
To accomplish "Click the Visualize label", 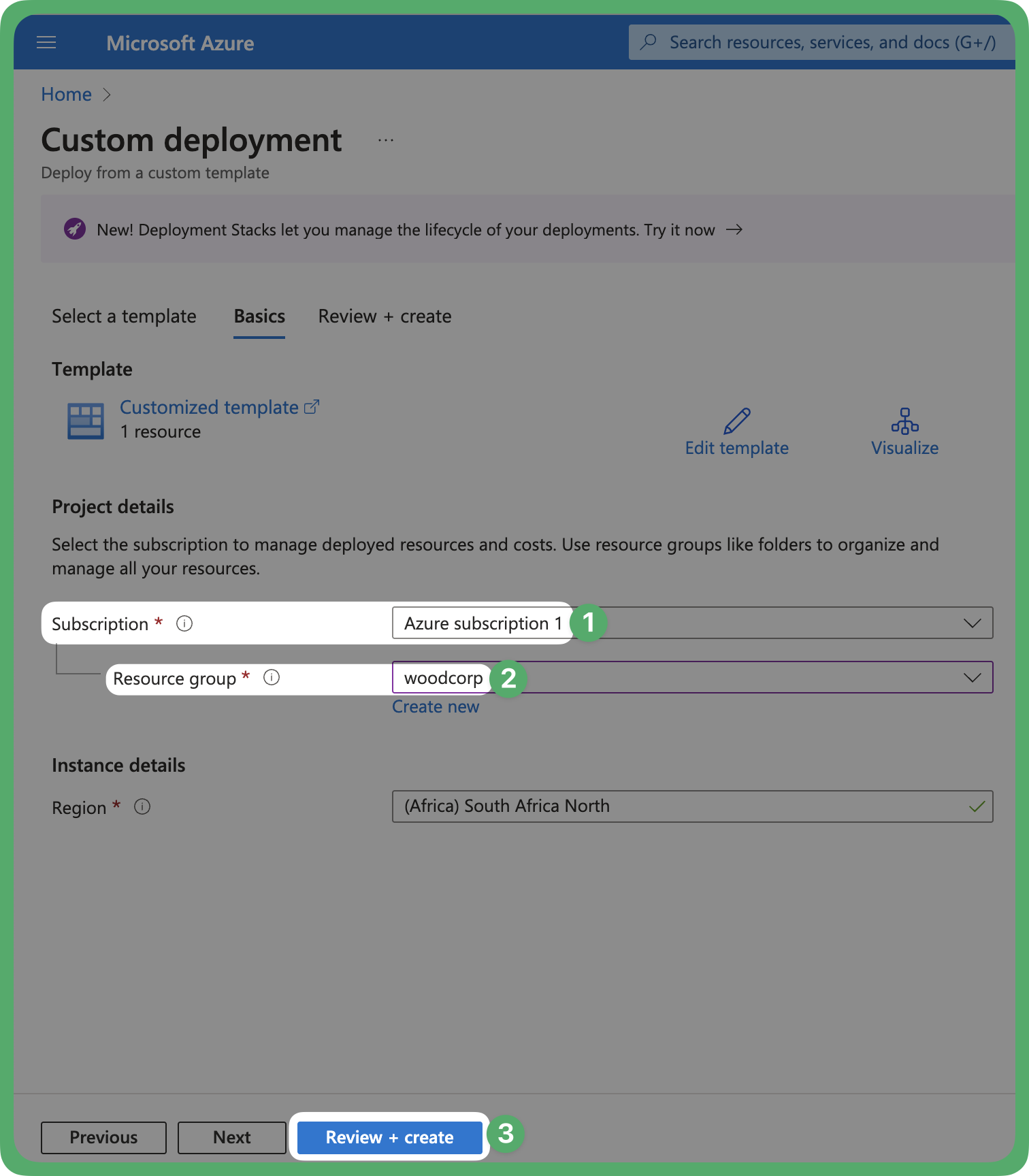I will click(x=905, y=448).
